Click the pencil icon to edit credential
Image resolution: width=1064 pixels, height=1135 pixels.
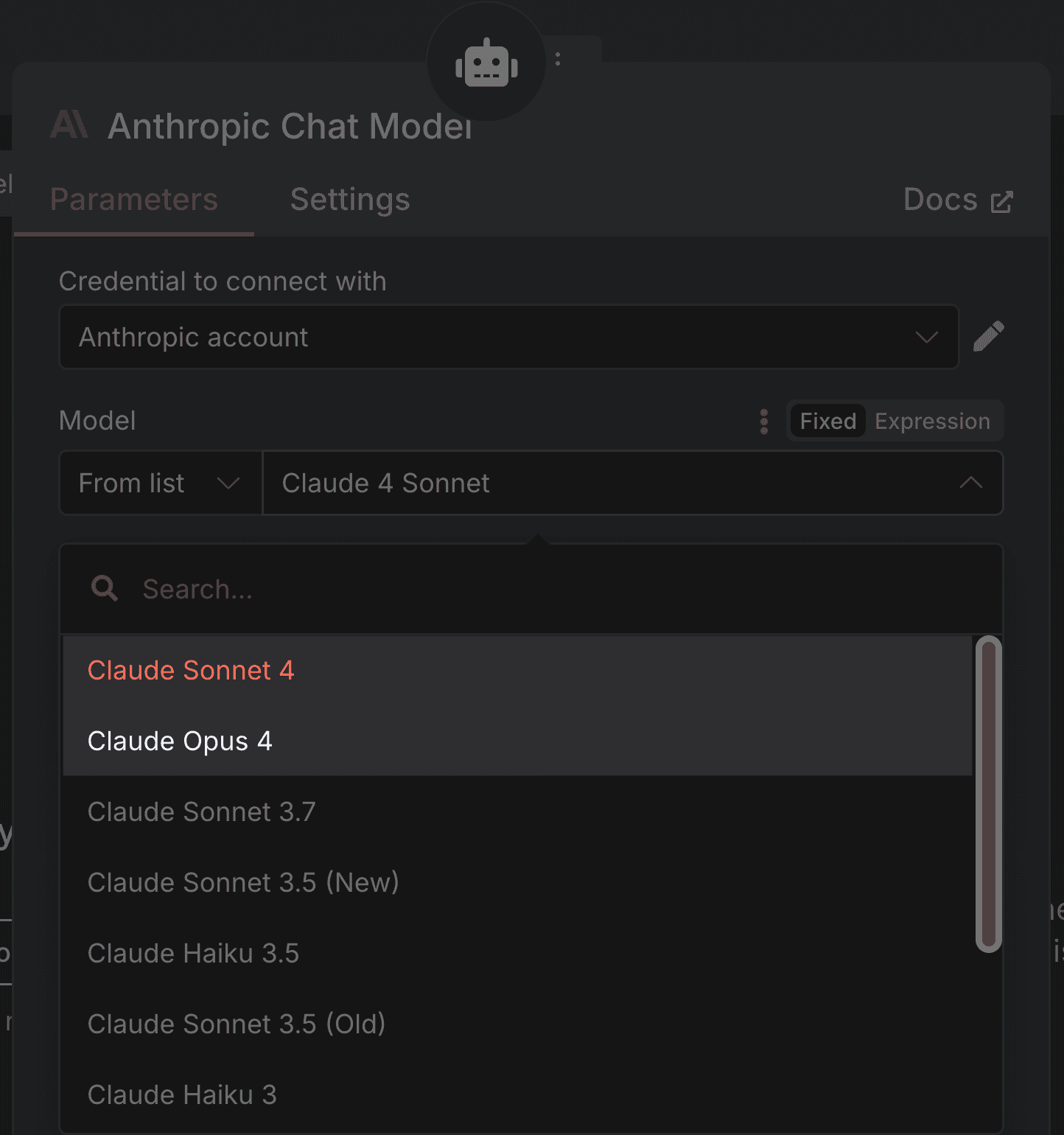point(989,336)
